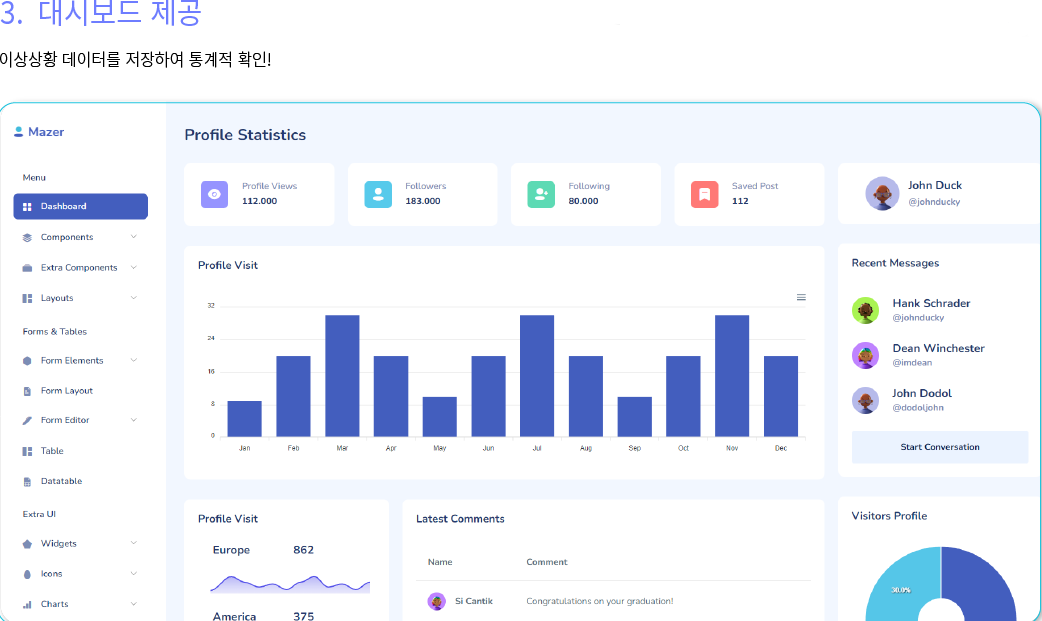The width and height of the screenshot is (1042, 621).
Task: Open the Datatable menu item
Action: pyautogui.click(x=80, y=481)
